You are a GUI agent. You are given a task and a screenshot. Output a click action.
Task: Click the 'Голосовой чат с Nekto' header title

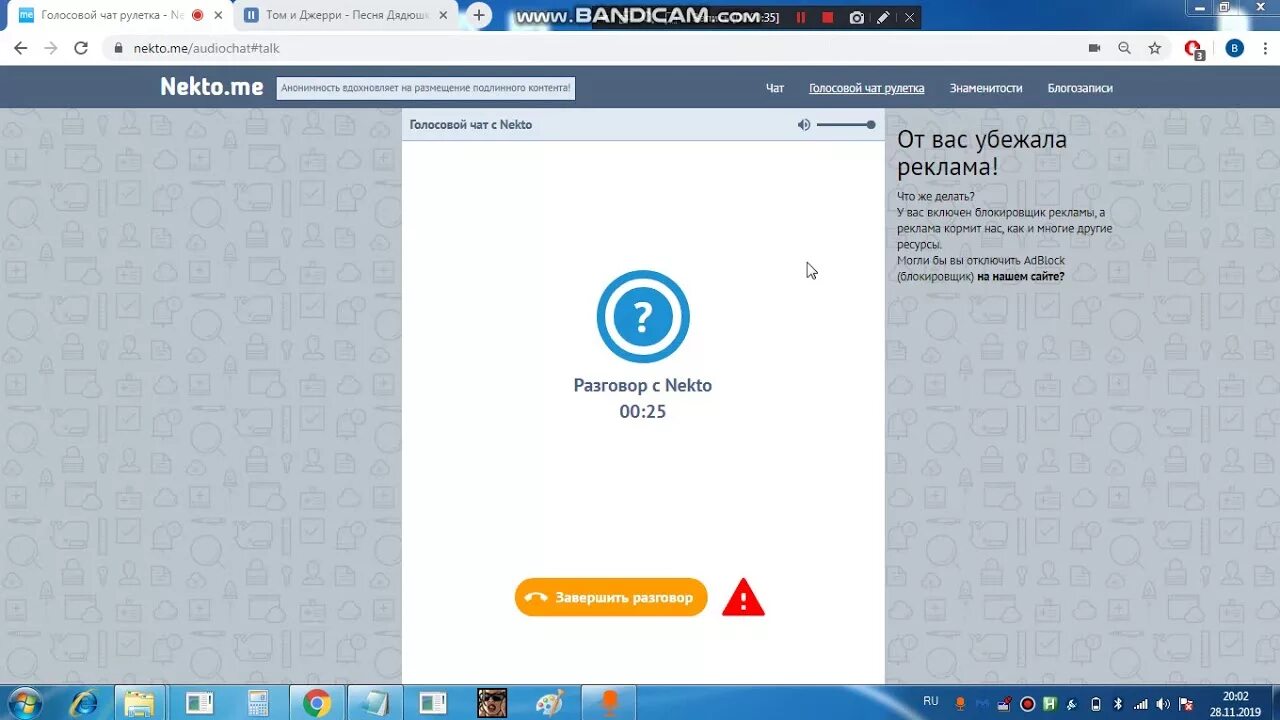(471, 125)
